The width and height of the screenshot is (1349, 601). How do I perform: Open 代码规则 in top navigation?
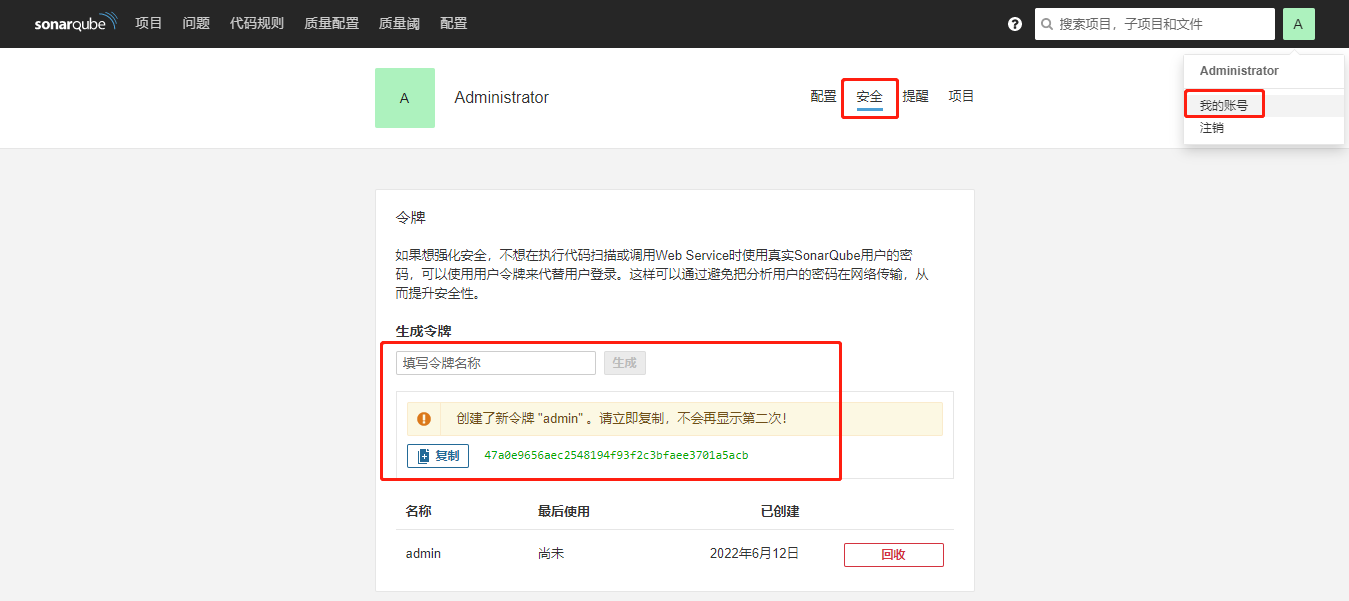coord(257,23)
